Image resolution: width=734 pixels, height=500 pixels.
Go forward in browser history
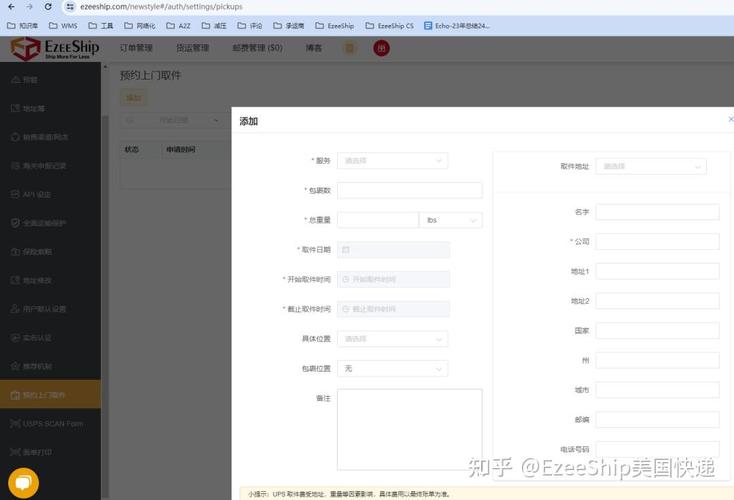(29, 7)
